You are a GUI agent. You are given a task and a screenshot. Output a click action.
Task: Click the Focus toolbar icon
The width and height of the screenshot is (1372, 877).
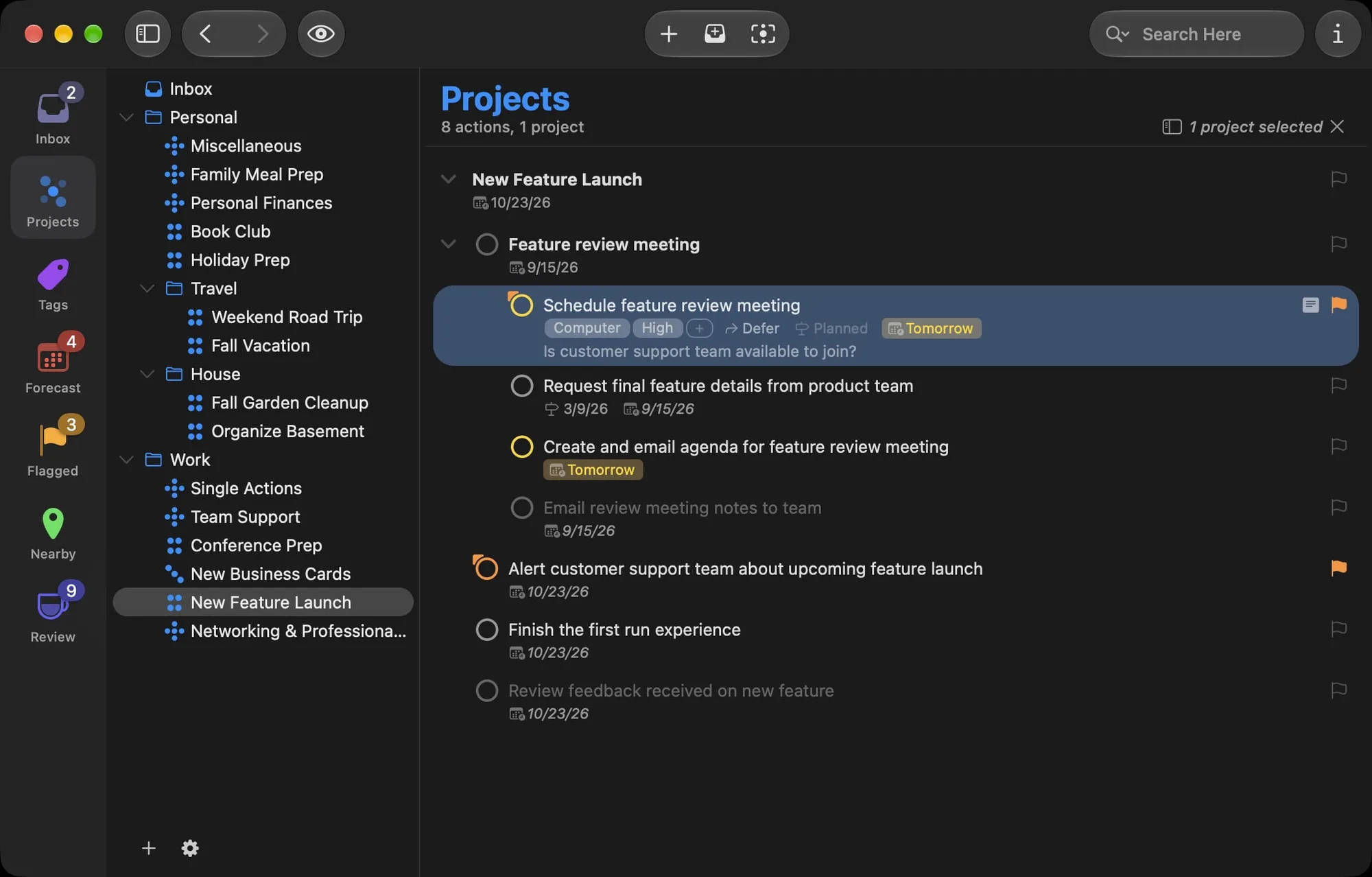762,34
